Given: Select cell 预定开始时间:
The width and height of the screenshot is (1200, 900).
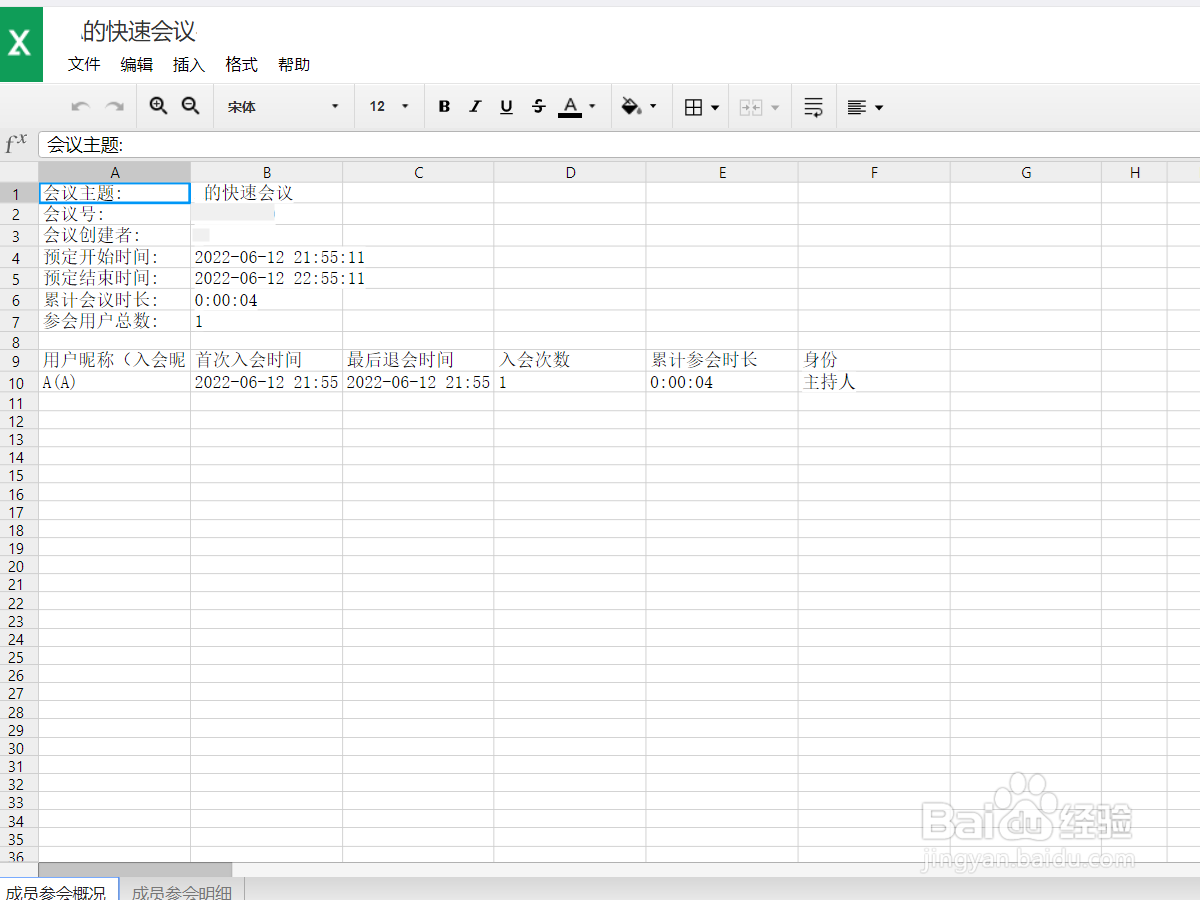Looking at the screenshot, I should click(x=114, y=257).
